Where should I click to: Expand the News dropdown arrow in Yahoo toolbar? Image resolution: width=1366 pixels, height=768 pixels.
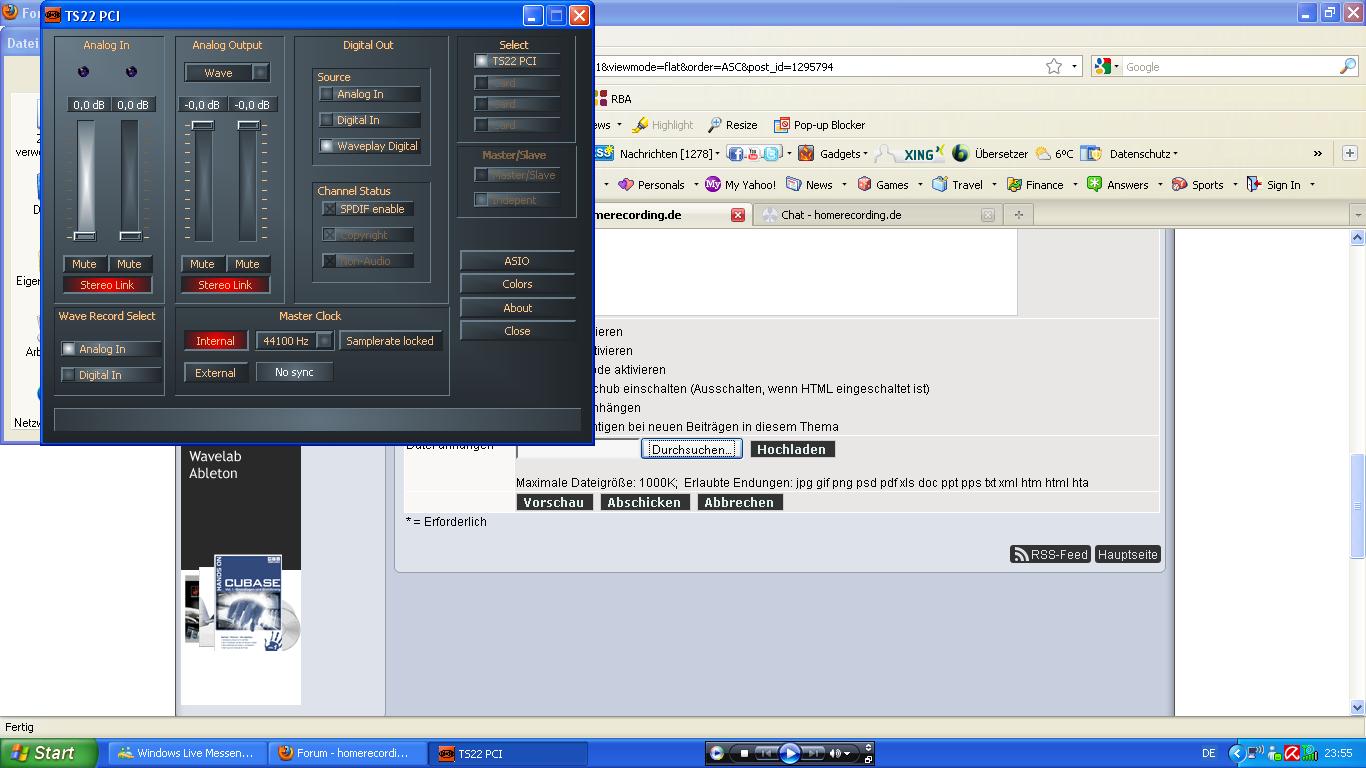tap(844, 185)
